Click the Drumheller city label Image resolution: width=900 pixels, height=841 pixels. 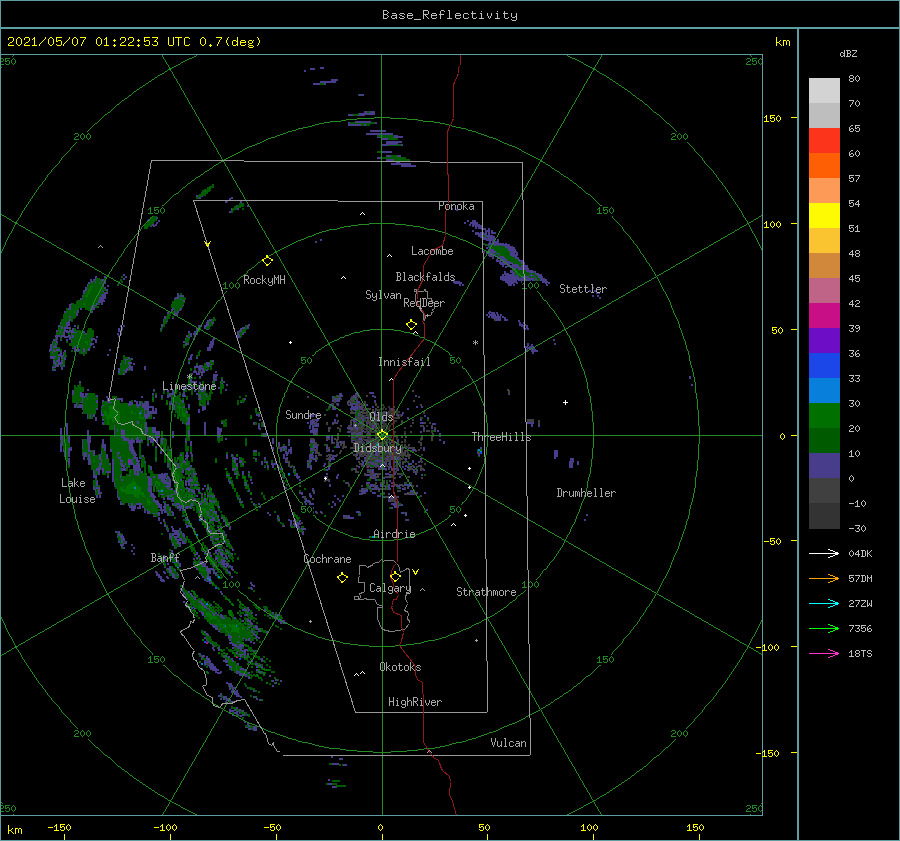pyautogui.click(x=586, y=493)
